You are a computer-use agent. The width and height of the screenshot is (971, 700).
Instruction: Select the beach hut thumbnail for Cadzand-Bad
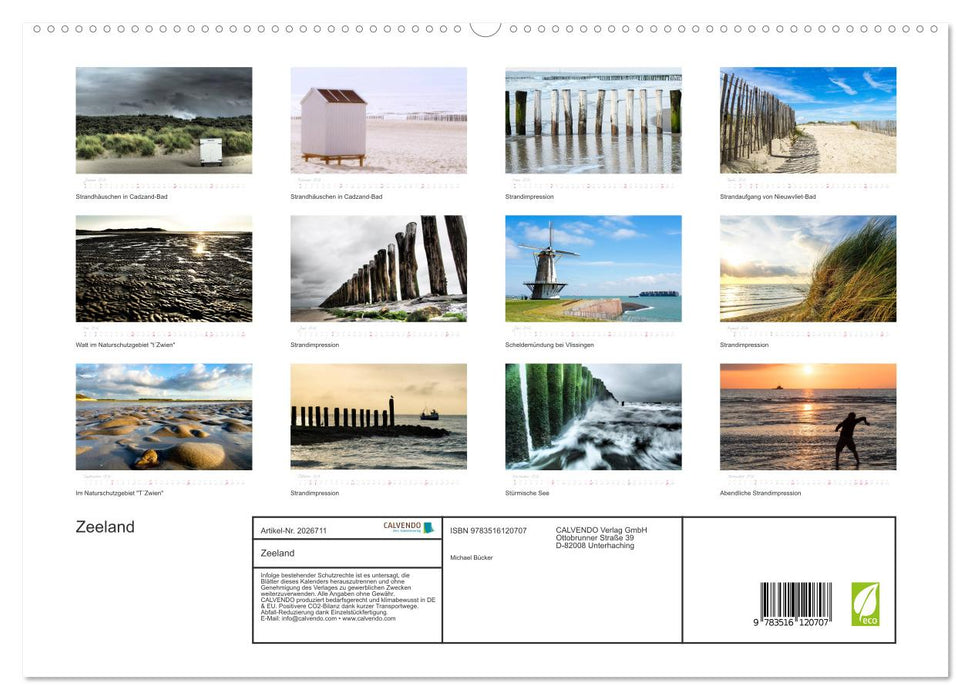point(379,119)
